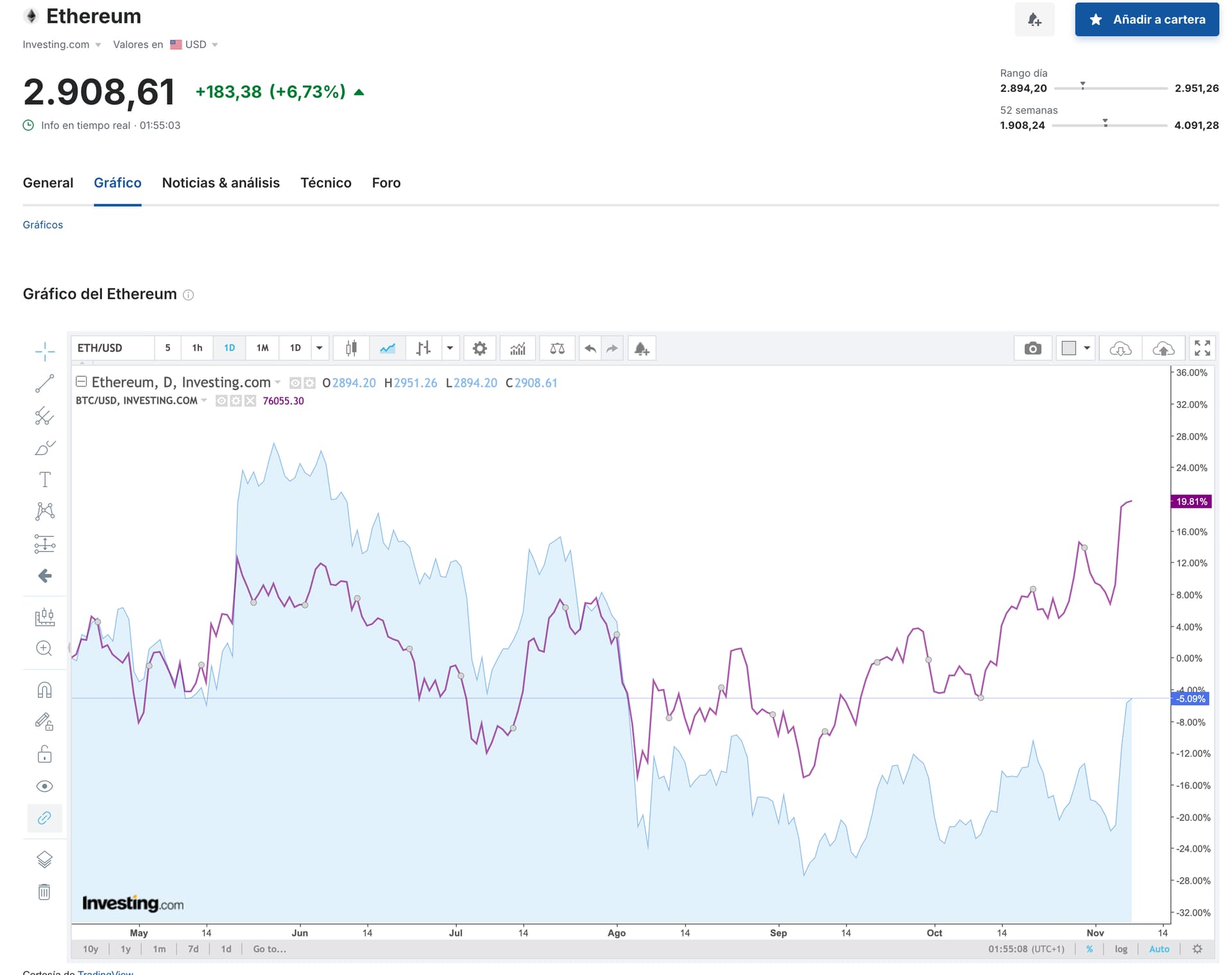This screenshot has height=975, width=1232.
Task: Select the text annotation tool
Action: pos(45,479)
